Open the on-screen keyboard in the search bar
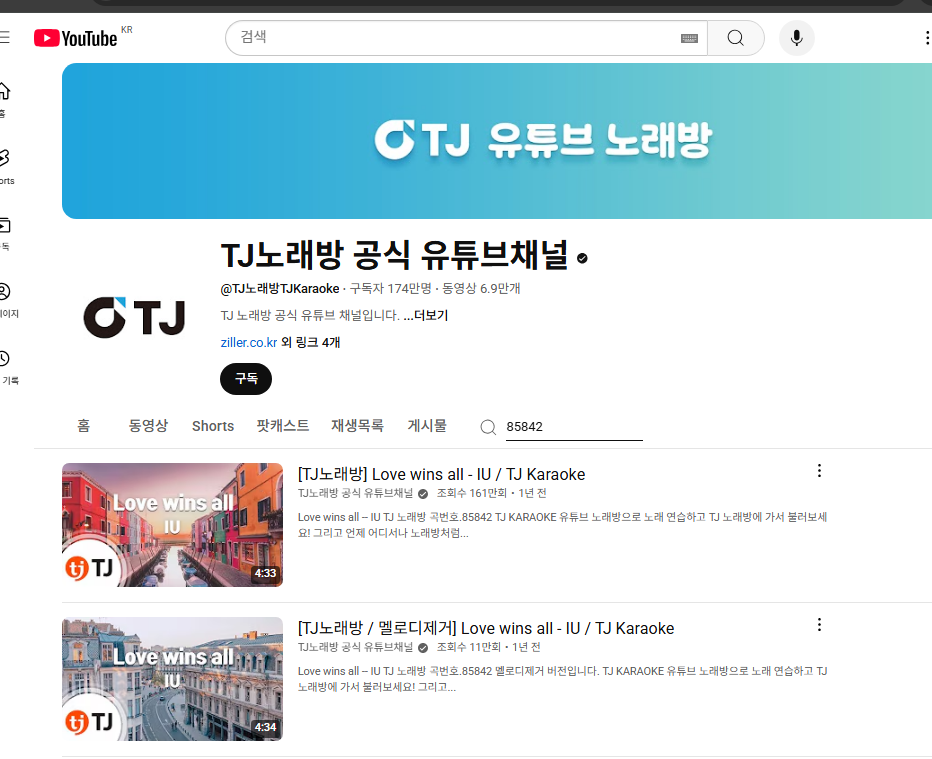 (x=689, y=38)
